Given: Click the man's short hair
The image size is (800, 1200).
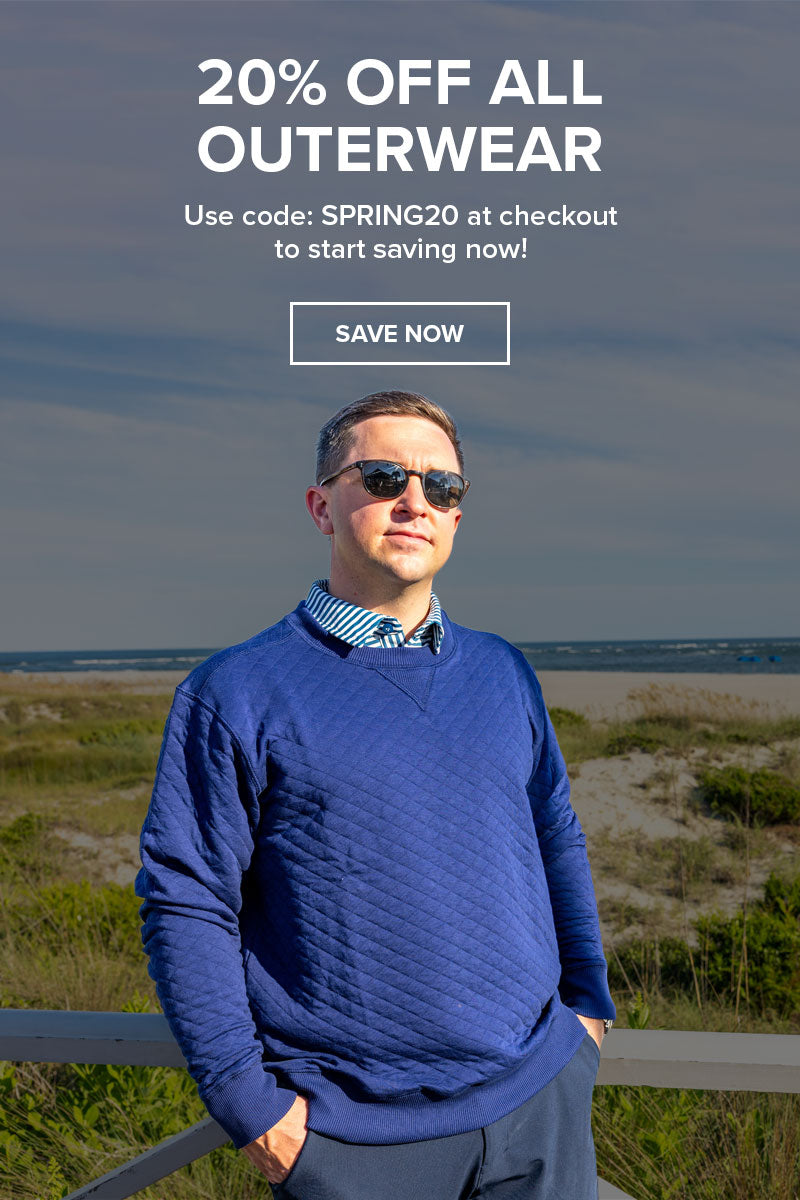Looking at the screenshot, I should (x=388, y=425).
